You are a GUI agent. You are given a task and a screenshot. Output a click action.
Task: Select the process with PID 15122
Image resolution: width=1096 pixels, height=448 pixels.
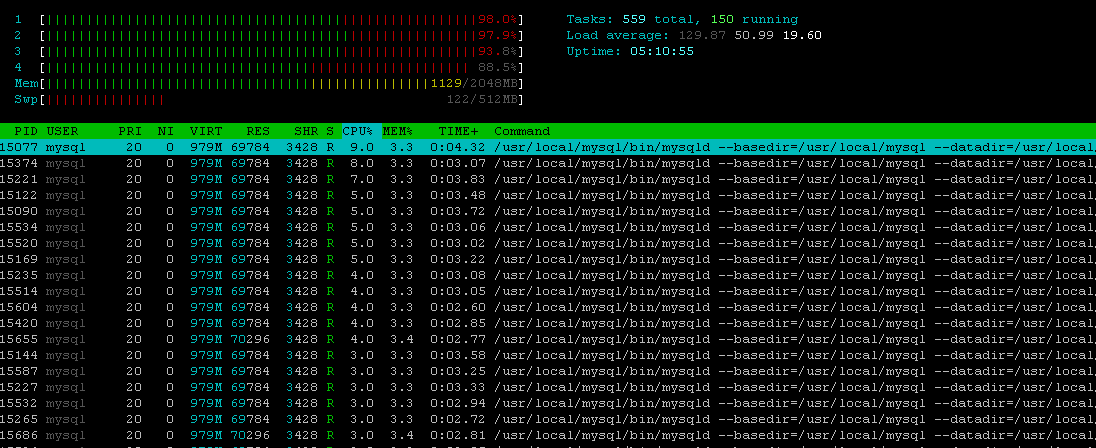(548, 196)
